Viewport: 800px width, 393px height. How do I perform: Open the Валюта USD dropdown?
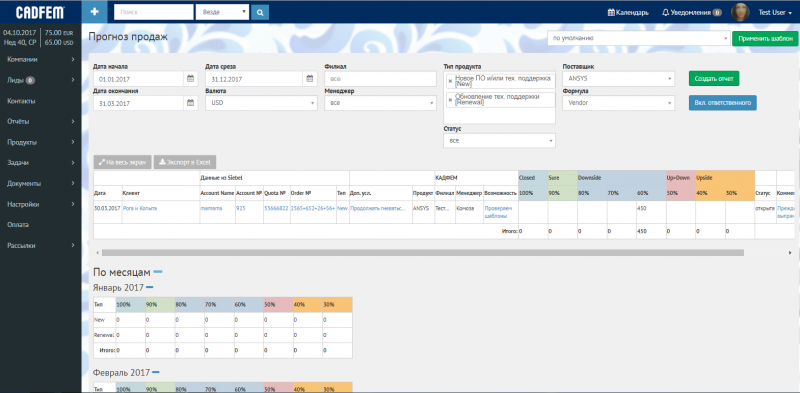coord(261,103)
